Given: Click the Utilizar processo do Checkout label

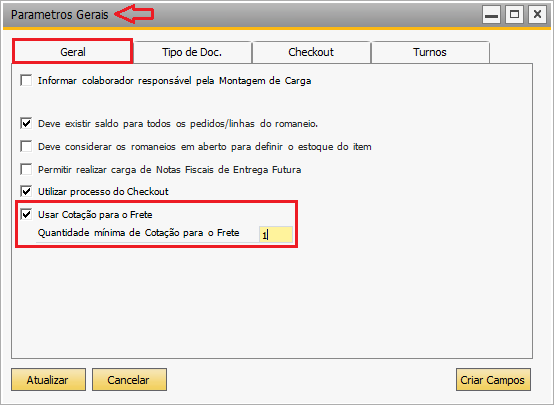Looking at the screenshot, I should point(103,192).
